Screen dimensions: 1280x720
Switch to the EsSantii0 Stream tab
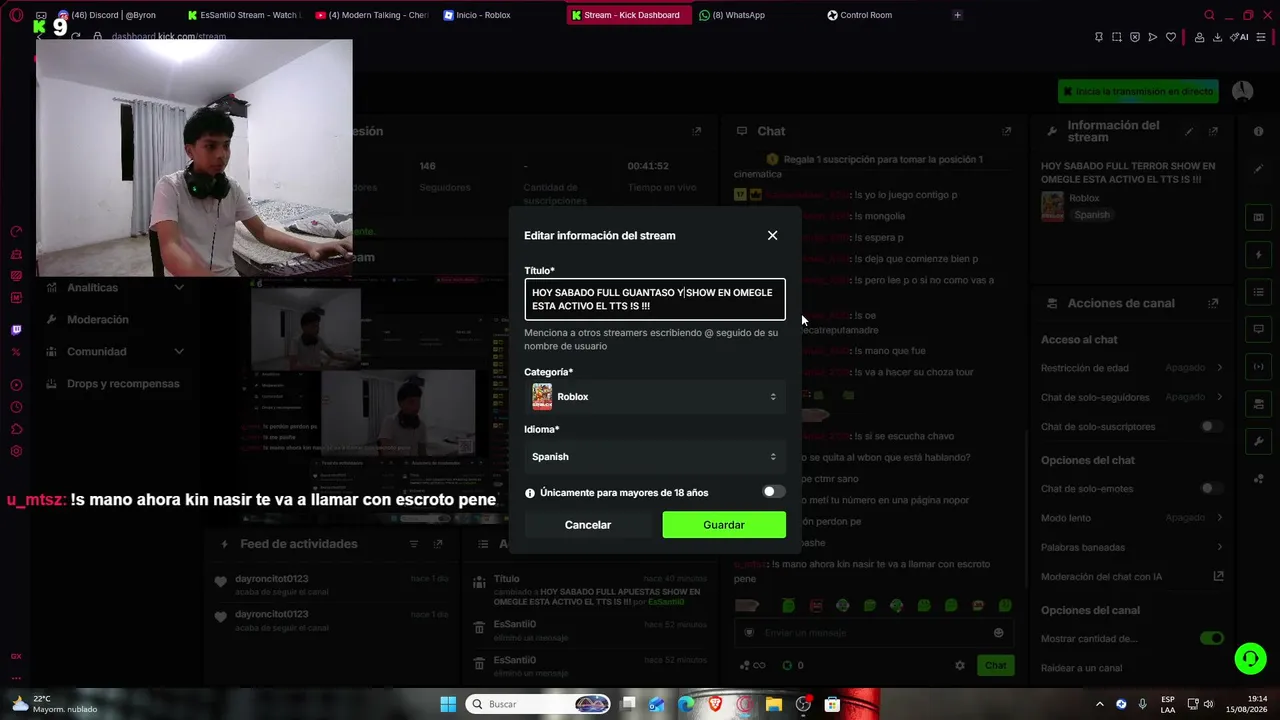[244, 15]
